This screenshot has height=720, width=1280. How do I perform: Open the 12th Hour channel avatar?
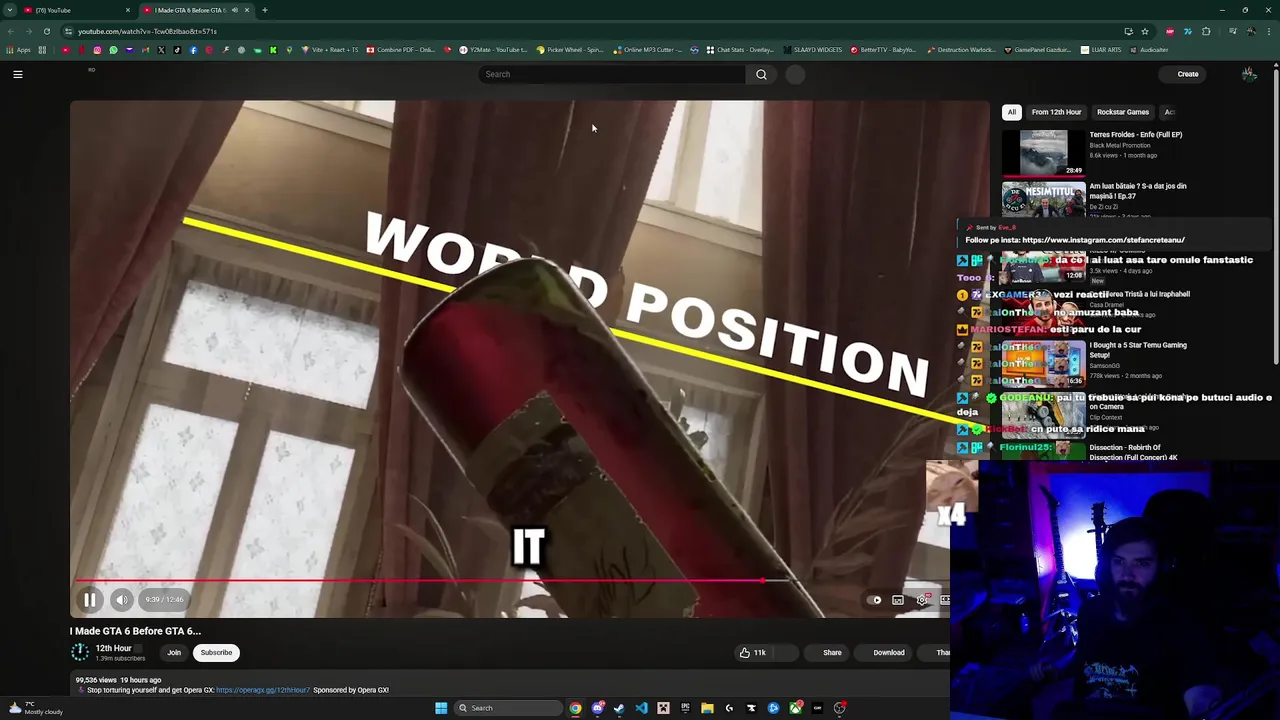coord(80,652)
